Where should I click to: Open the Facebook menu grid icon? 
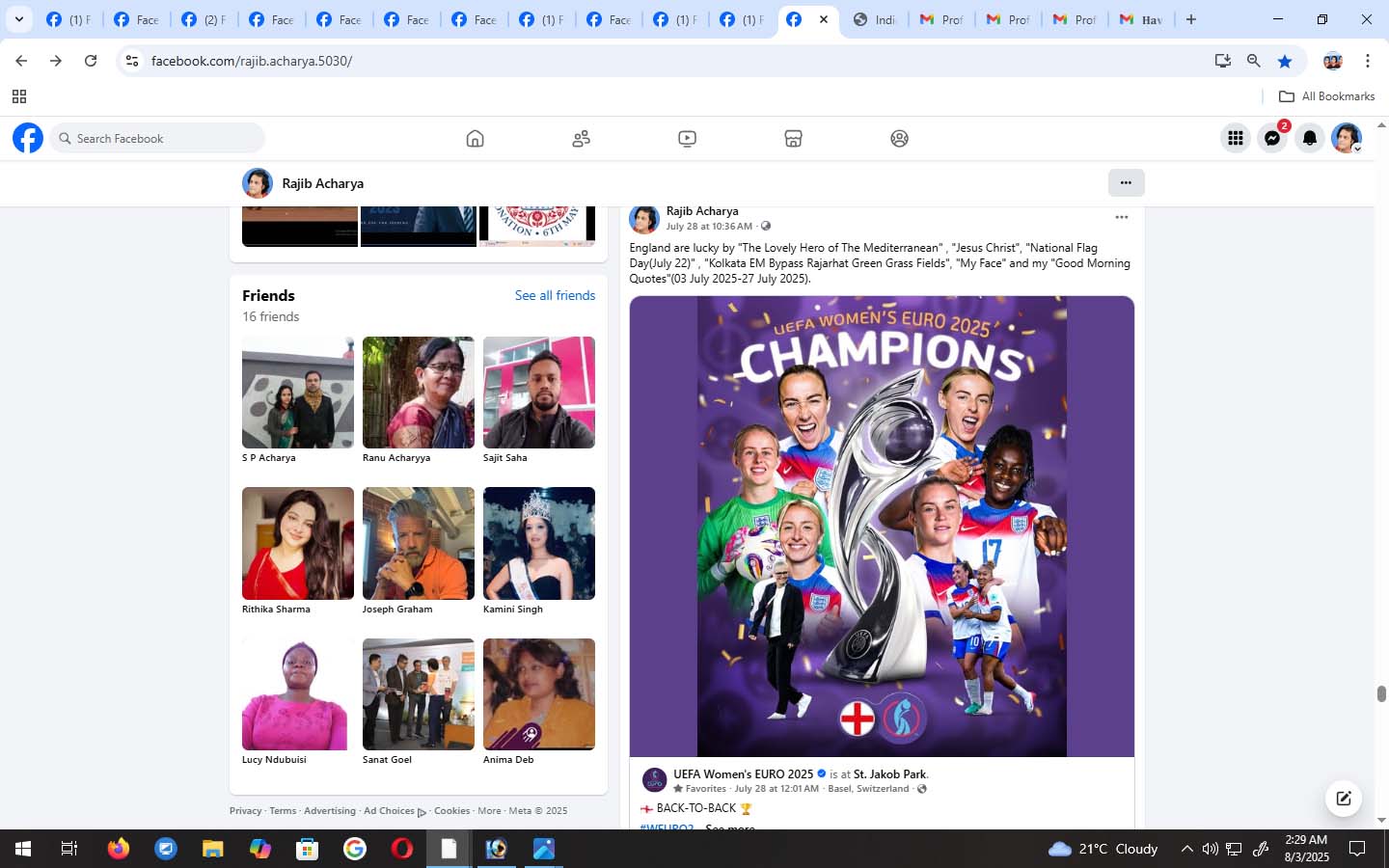1235,138
